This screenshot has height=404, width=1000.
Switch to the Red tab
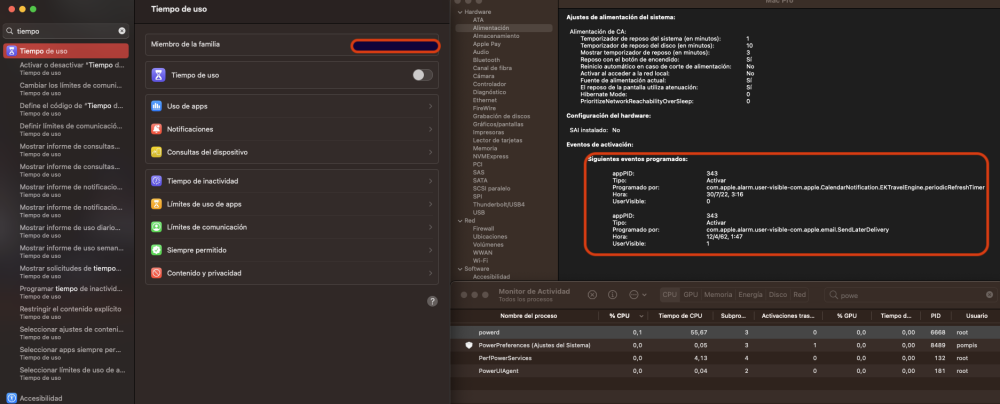pyautogui.click(x=800, y=295)
